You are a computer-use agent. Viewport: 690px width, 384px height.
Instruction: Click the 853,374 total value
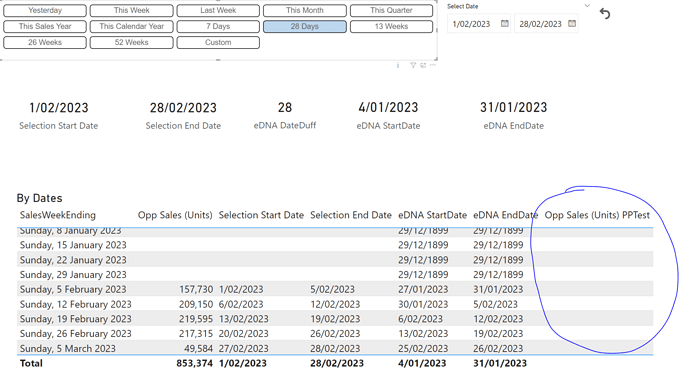click(x=195, y=363)
